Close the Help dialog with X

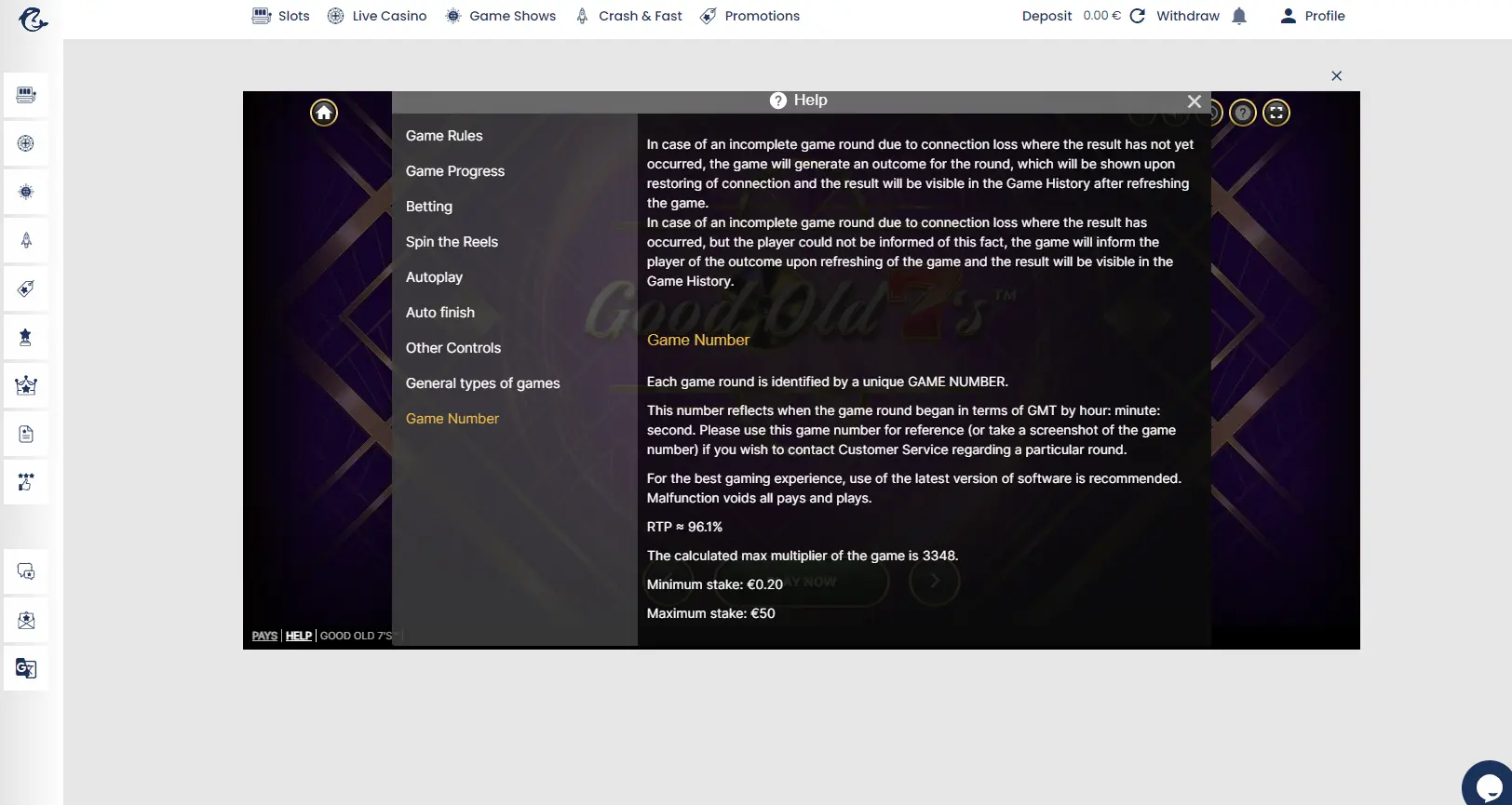click(x=1195, y=101)
